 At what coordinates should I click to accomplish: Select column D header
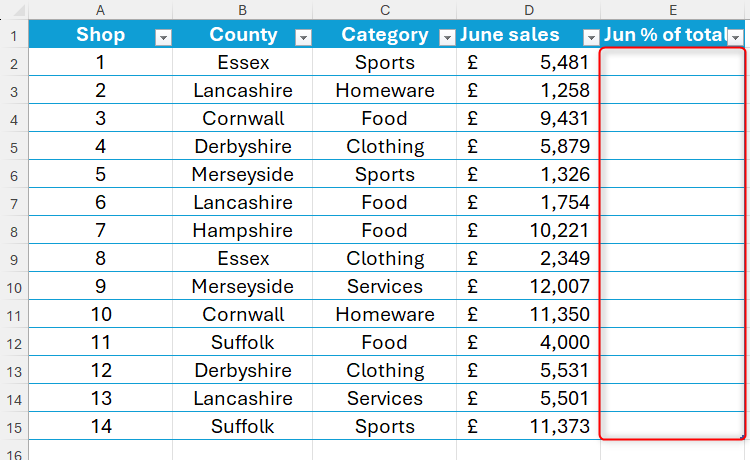pyautogui.click(x=529, y=10)
